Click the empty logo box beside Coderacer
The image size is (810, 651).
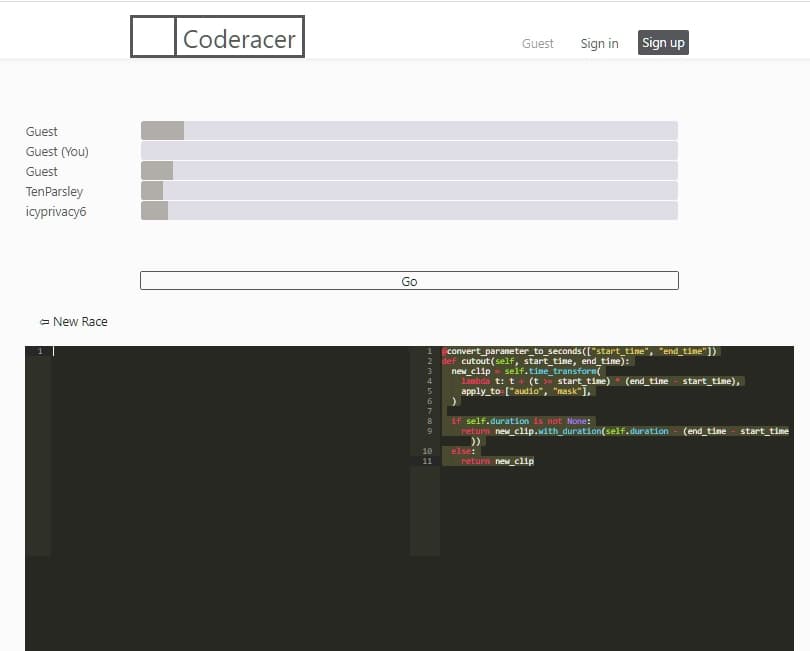tap(153, 36)
